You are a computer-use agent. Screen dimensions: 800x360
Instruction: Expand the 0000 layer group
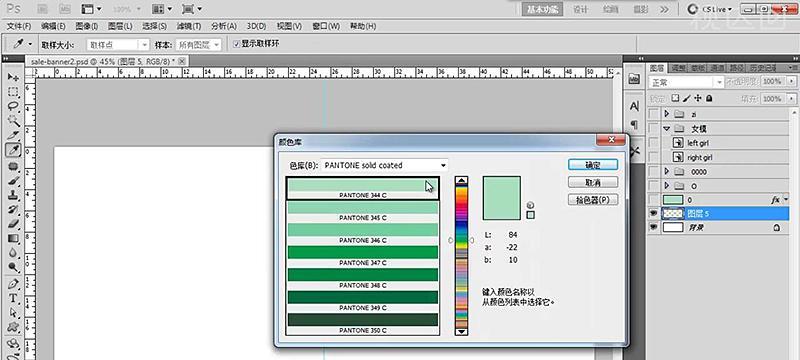[666, 171]
